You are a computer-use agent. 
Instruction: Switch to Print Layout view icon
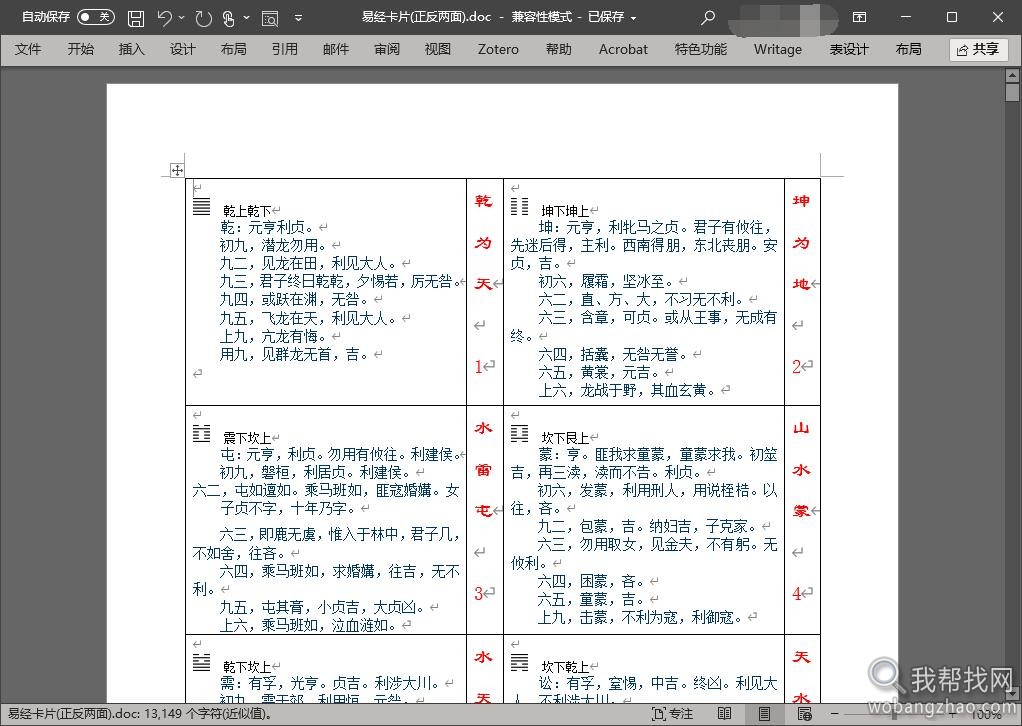[765, 714]
